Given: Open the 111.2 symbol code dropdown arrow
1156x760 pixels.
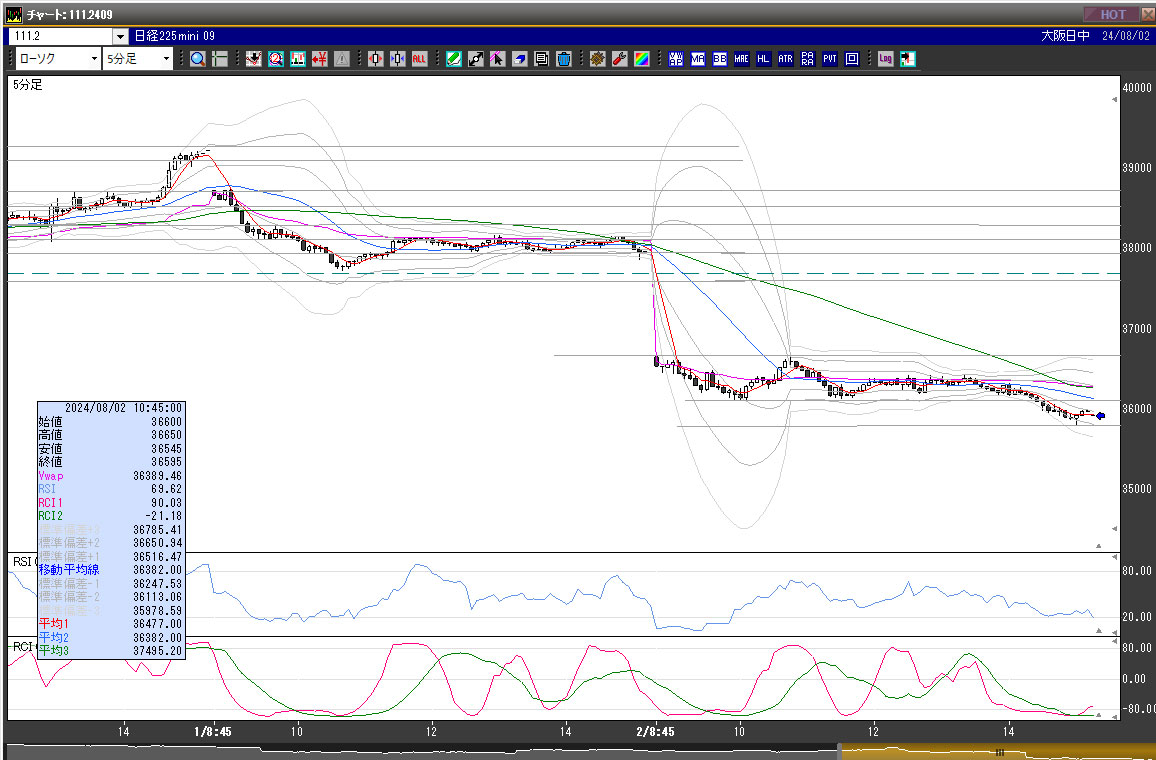Looking at the screenshot, I should [x=121, y=36].
